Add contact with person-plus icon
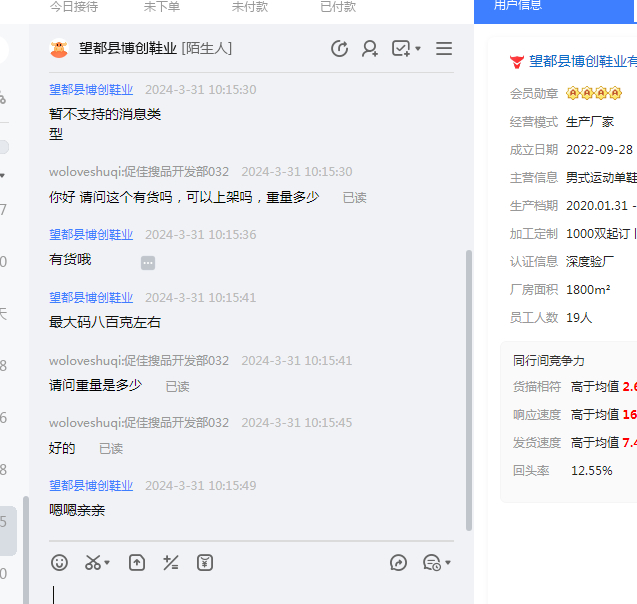Viewport: 637px width, 604px height. tap(370, 49)
